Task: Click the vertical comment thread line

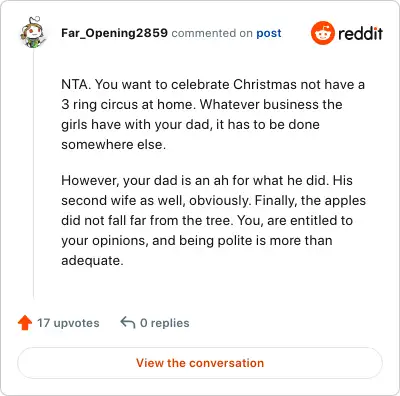Action: (x=33, y=173)
